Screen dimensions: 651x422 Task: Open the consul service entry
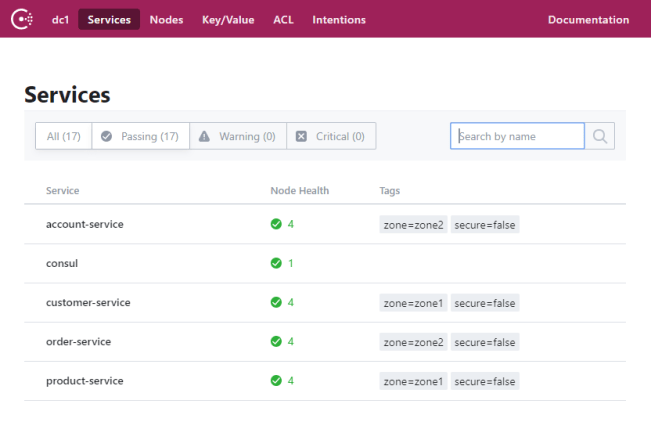click(x=62, y=263)
